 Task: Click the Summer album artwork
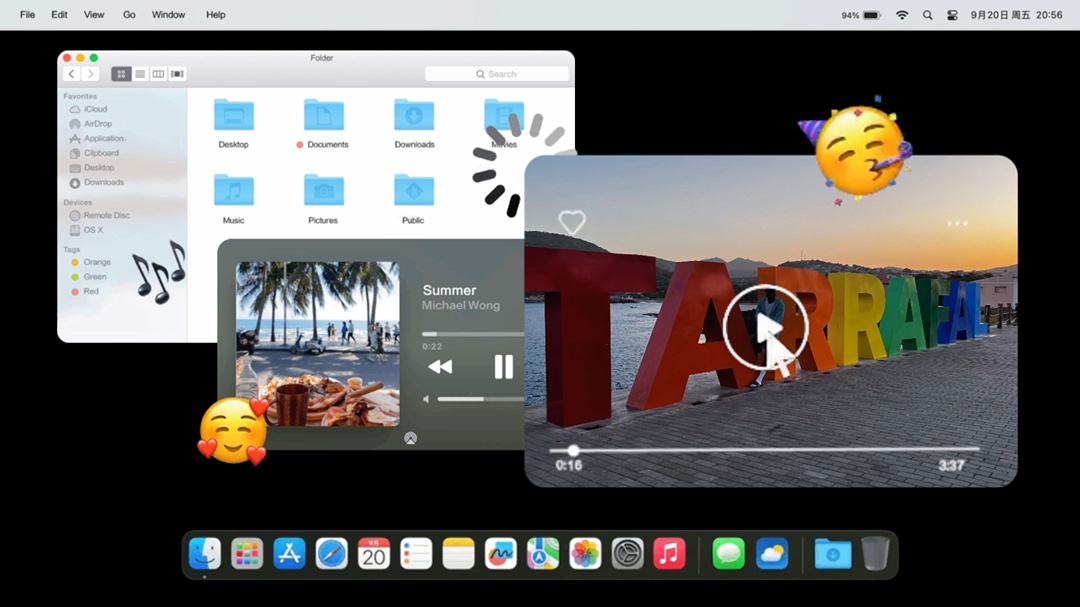[318, 343]
